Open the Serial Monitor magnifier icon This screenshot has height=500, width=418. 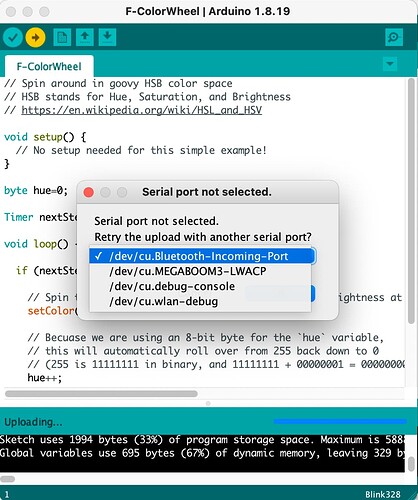coord(394,37)
